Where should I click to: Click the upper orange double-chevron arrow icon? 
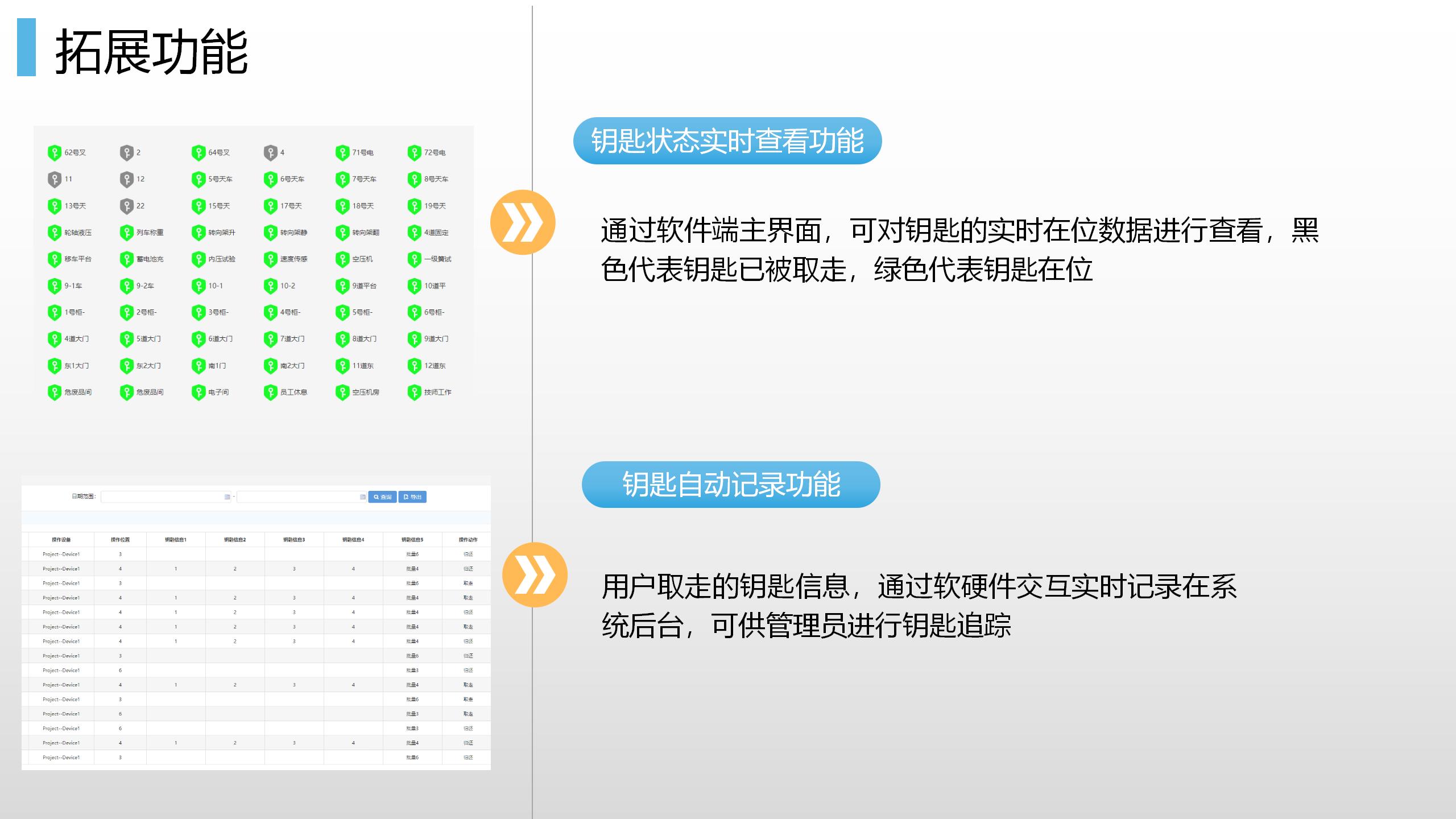coord(523,222)
